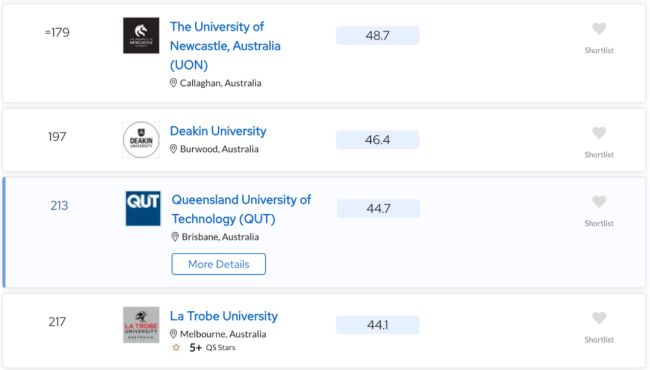Visit Queensland University of Technology (QUT) link
Image resolution: width=650 pixels, height=370 pixels.
click(241, 209)
